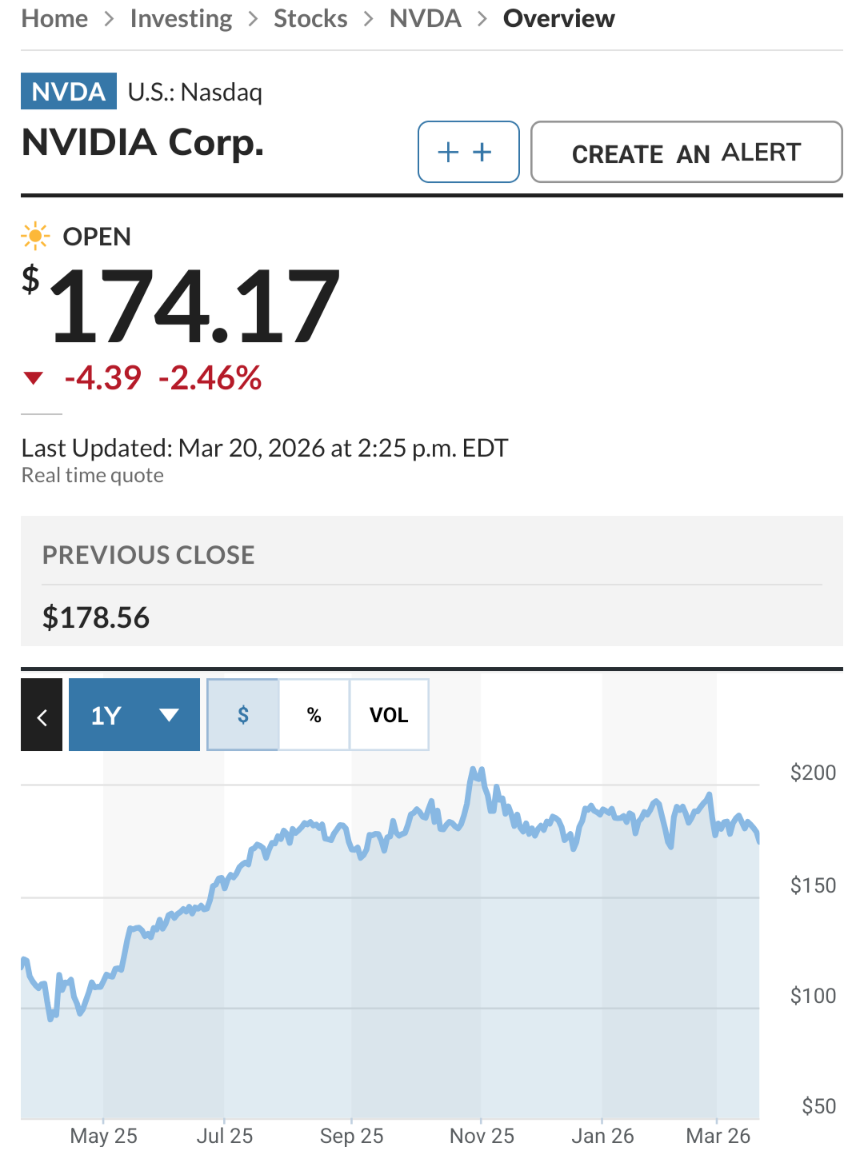Screen dimensions: 864x1172
Task: Toggle the VOL volume chart view
Action: point(389,715)
